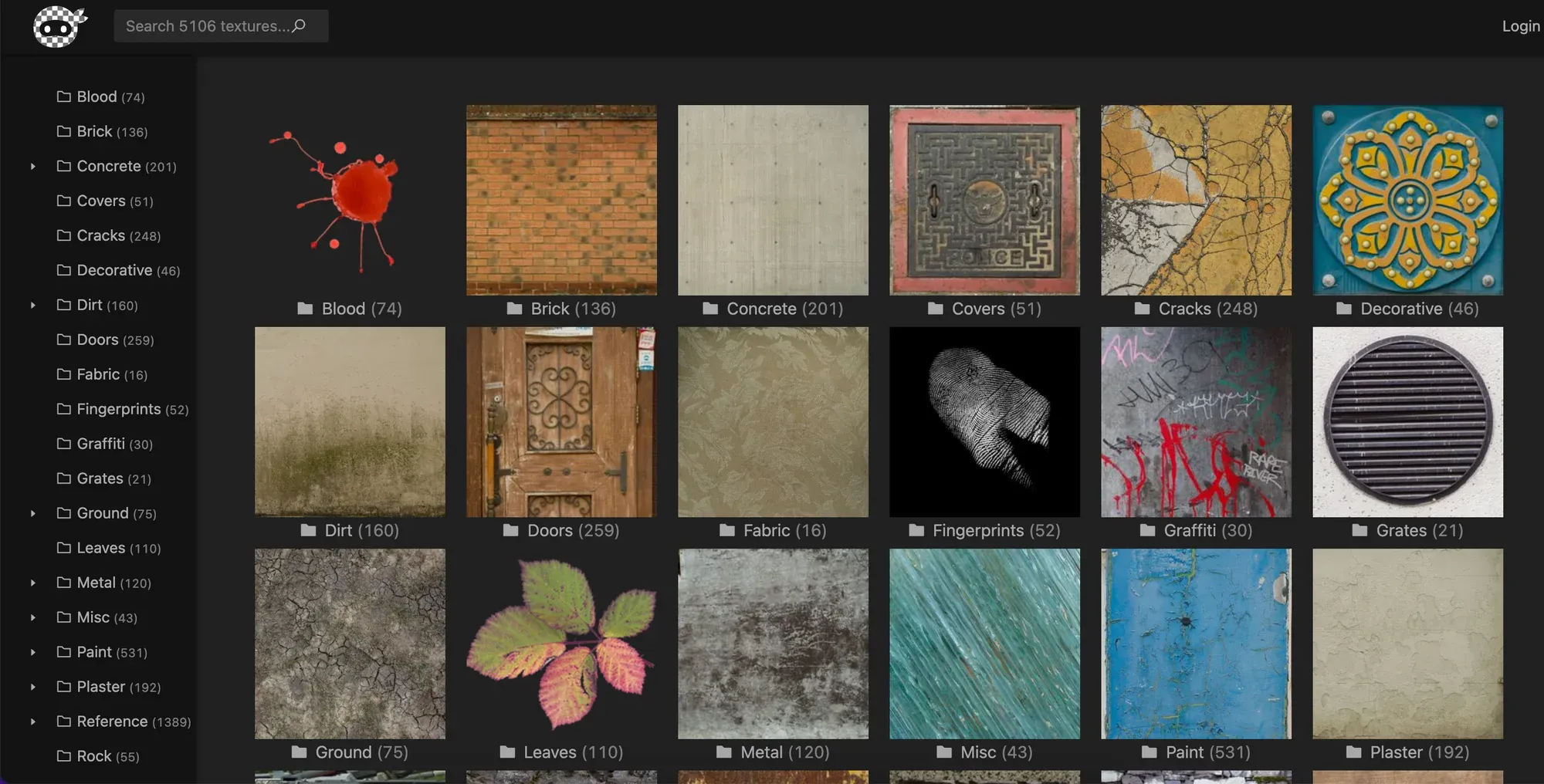Open the Brick wall thumbnail
Viewport: 1544px width, 784px height.
561,200
